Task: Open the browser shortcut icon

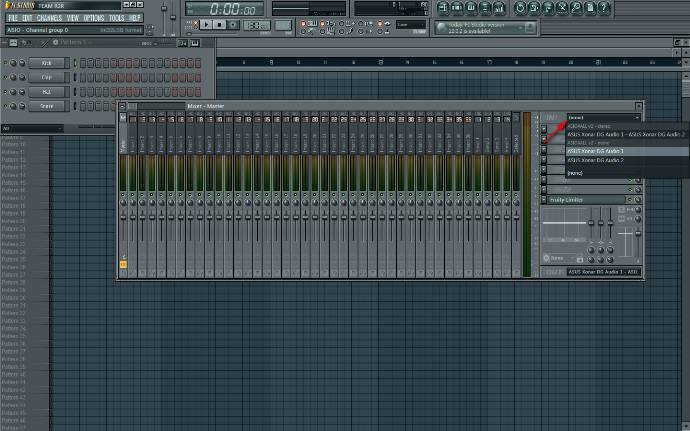Action: pyautogui.click(x=485, y=7)
